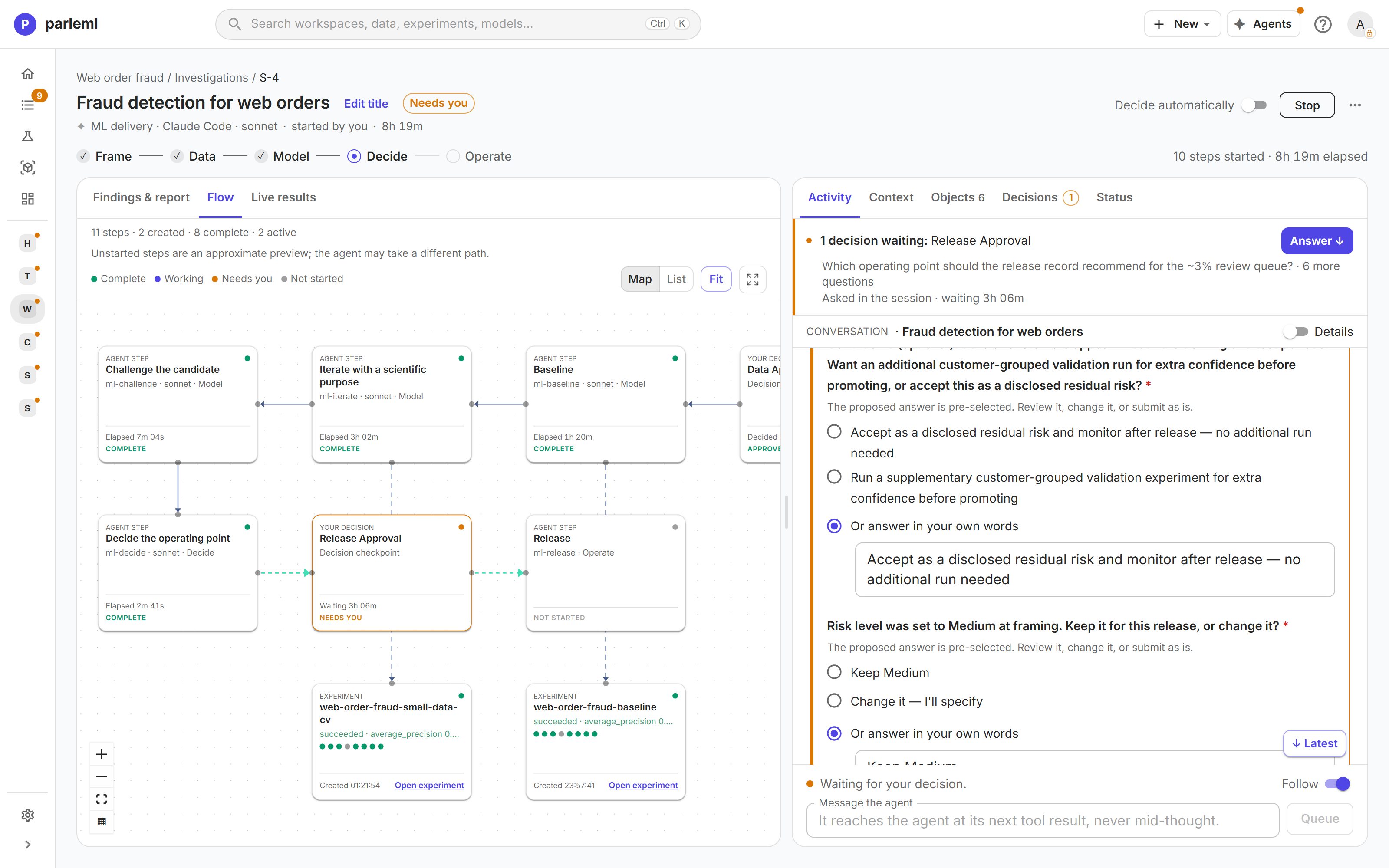The image size is (1389, 868).
Task: Open the Settings gear icon
Action: tap(27, 815)
